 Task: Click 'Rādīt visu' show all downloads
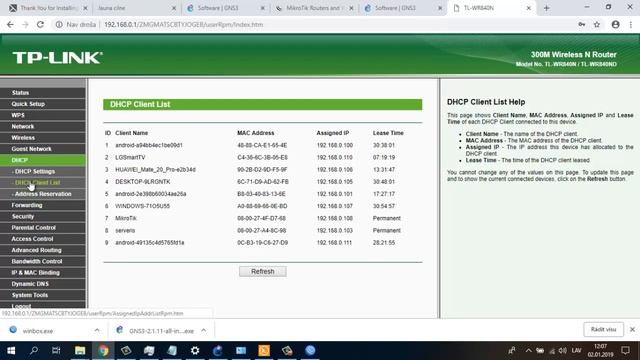point(603,329)
